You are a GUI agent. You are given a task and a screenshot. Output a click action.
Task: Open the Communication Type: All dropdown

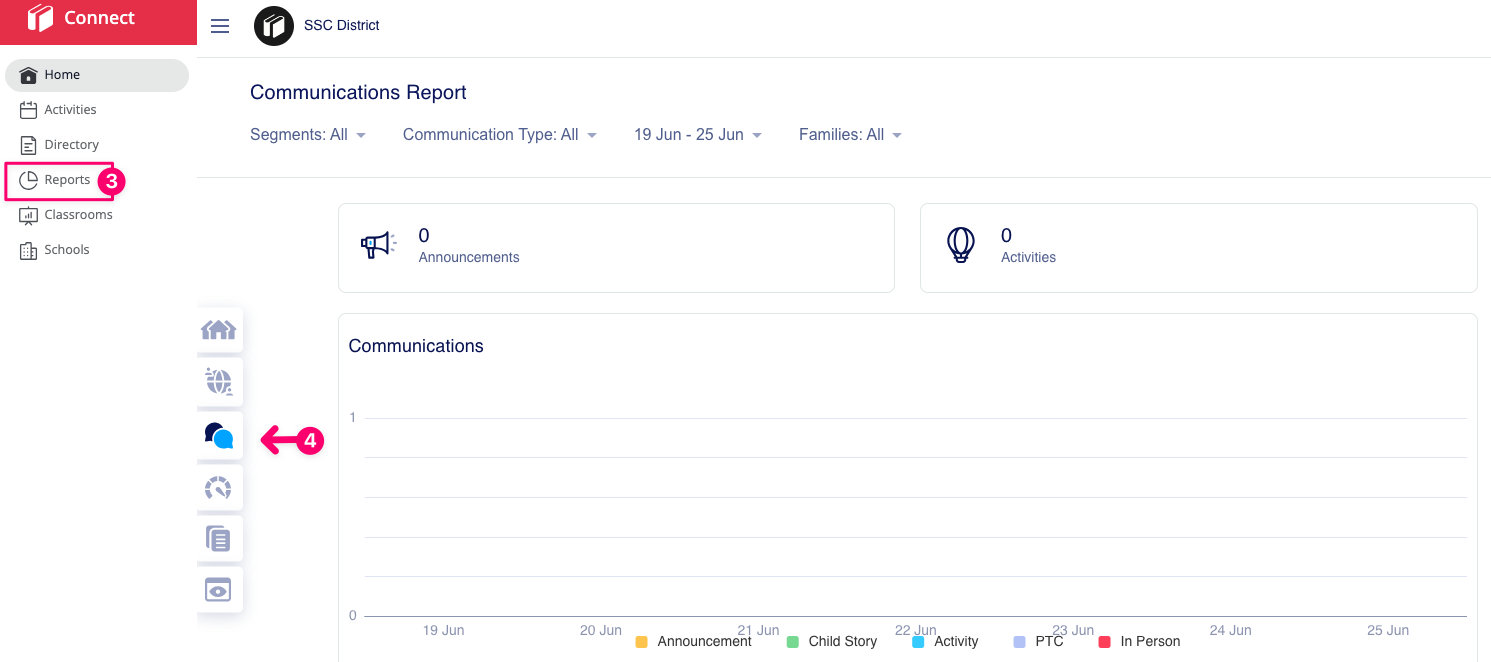[x=500, y=135]
